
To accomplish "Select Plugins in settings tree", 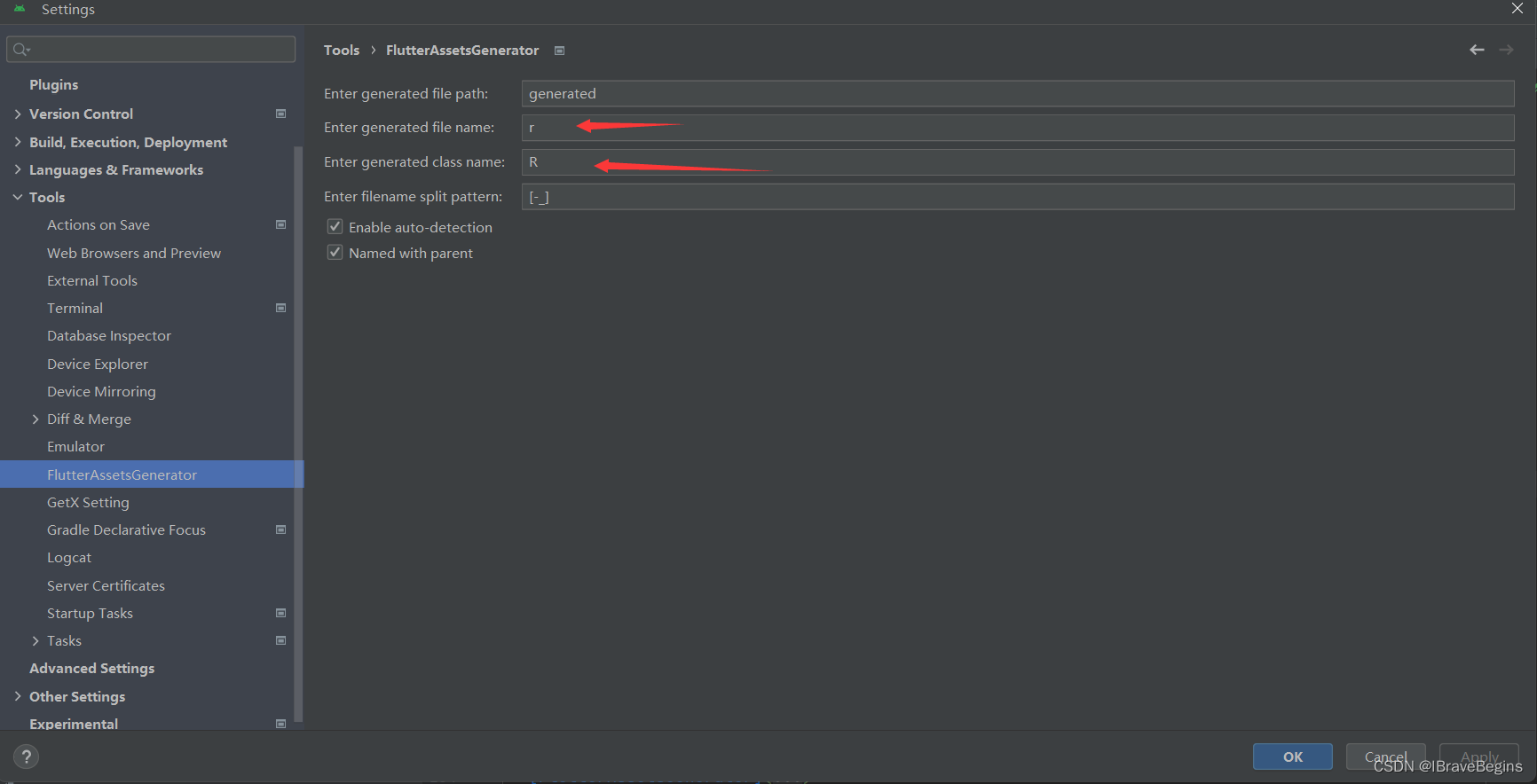I will click(x=54, y=84).
